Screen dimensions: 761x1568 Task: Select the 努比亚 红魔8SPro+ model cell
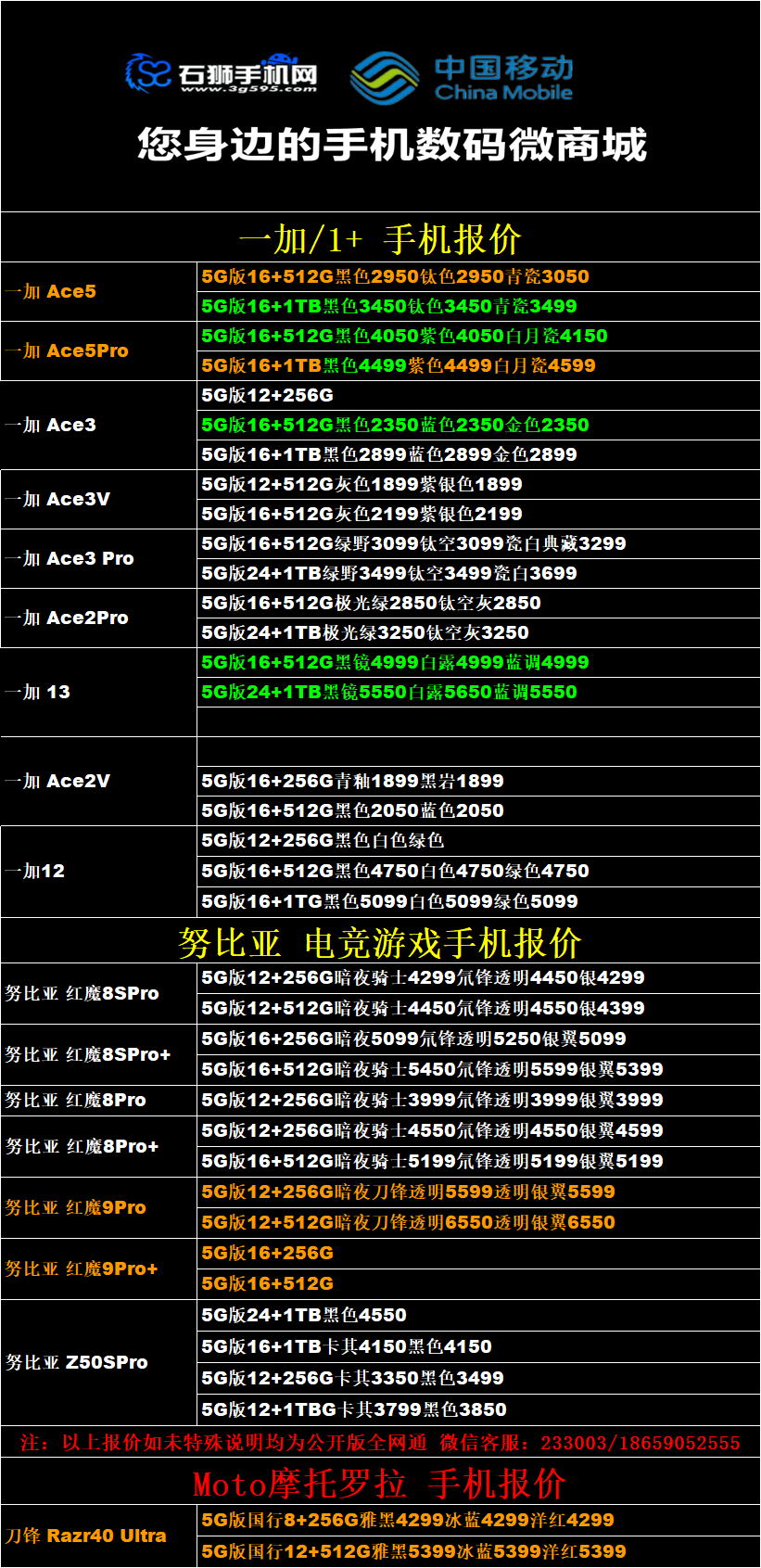98,1054
